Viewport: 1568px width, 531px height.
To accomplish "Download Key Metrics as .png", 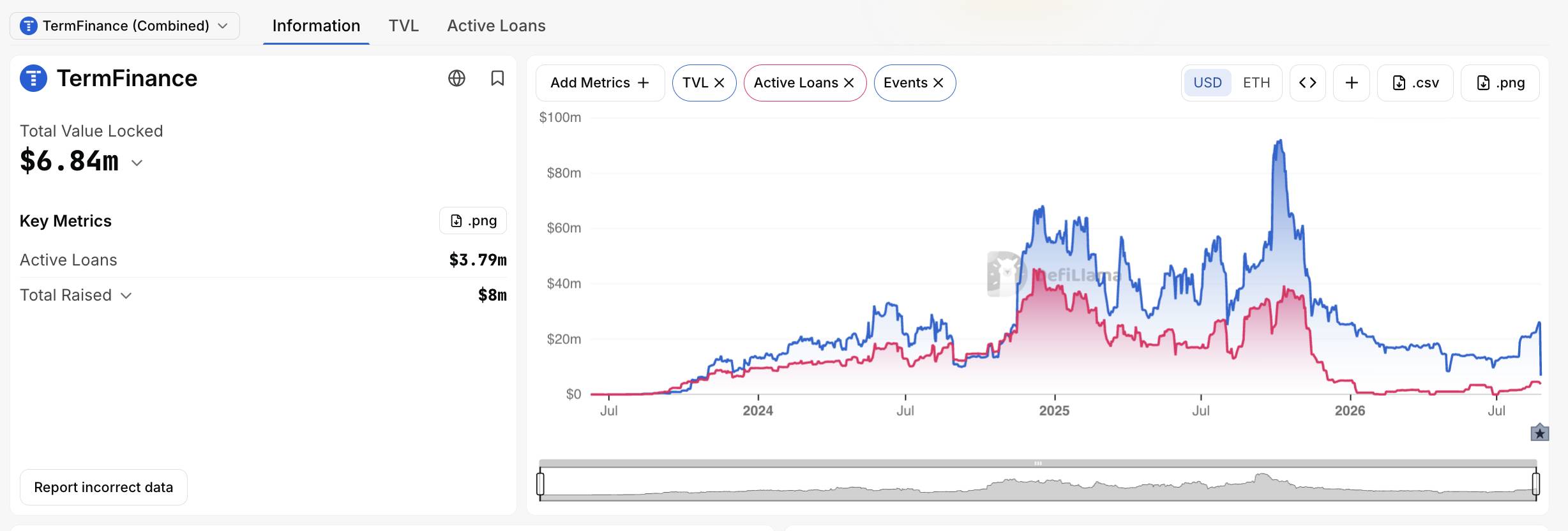I will pyautogui.click(x=473, y=221).
